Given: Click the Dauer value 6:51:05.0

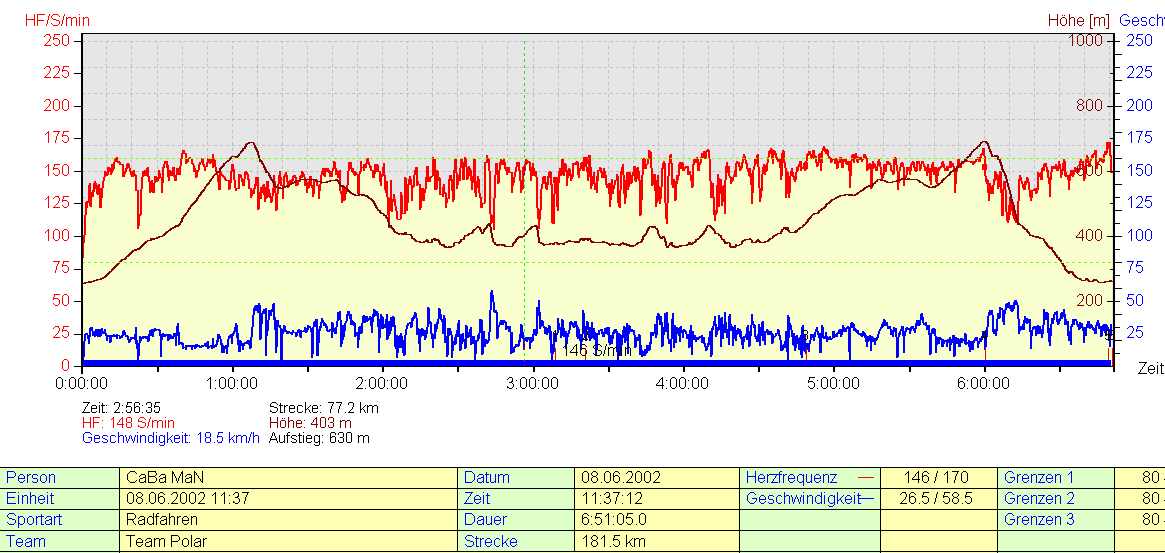Looking at the screenshot, I should click(x=614, y=520).
